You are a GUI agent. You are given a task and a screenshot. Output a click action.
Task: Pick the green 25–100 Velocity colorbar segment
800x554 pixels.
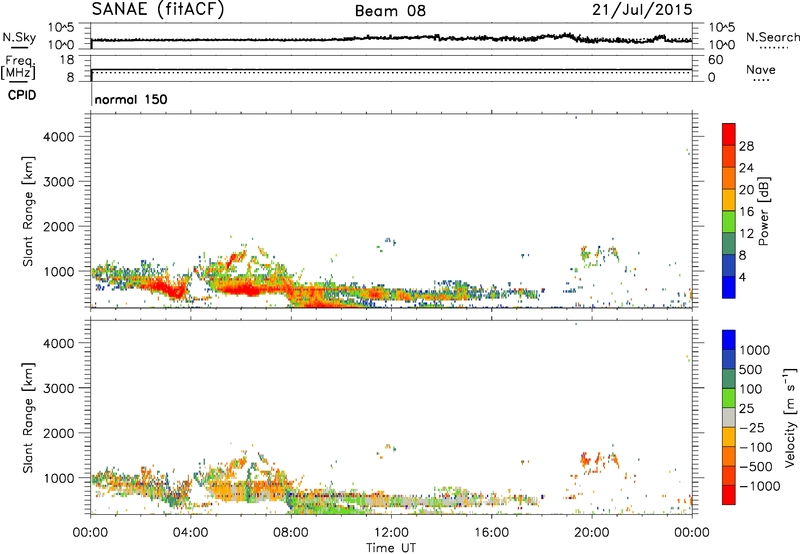(x=729, y=398)
